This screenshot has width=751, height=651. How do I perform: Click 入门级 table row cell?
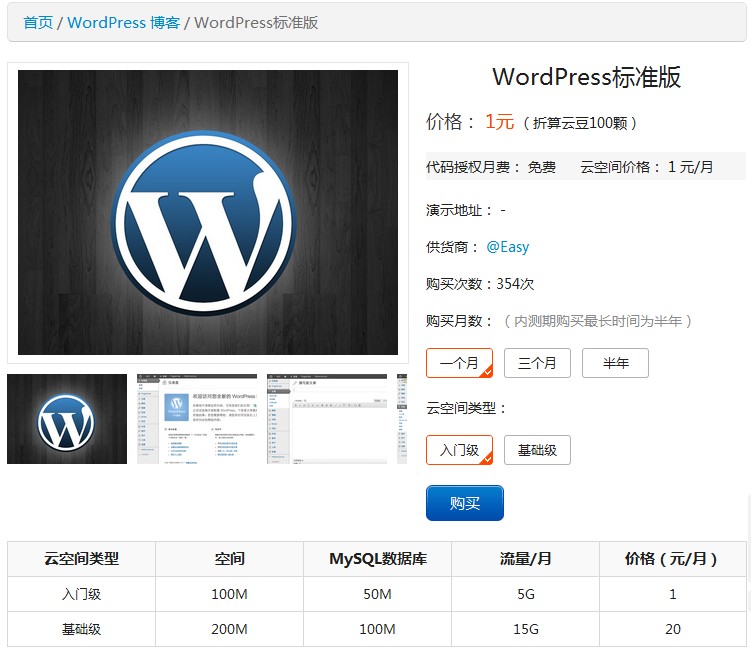coord(81,594)
